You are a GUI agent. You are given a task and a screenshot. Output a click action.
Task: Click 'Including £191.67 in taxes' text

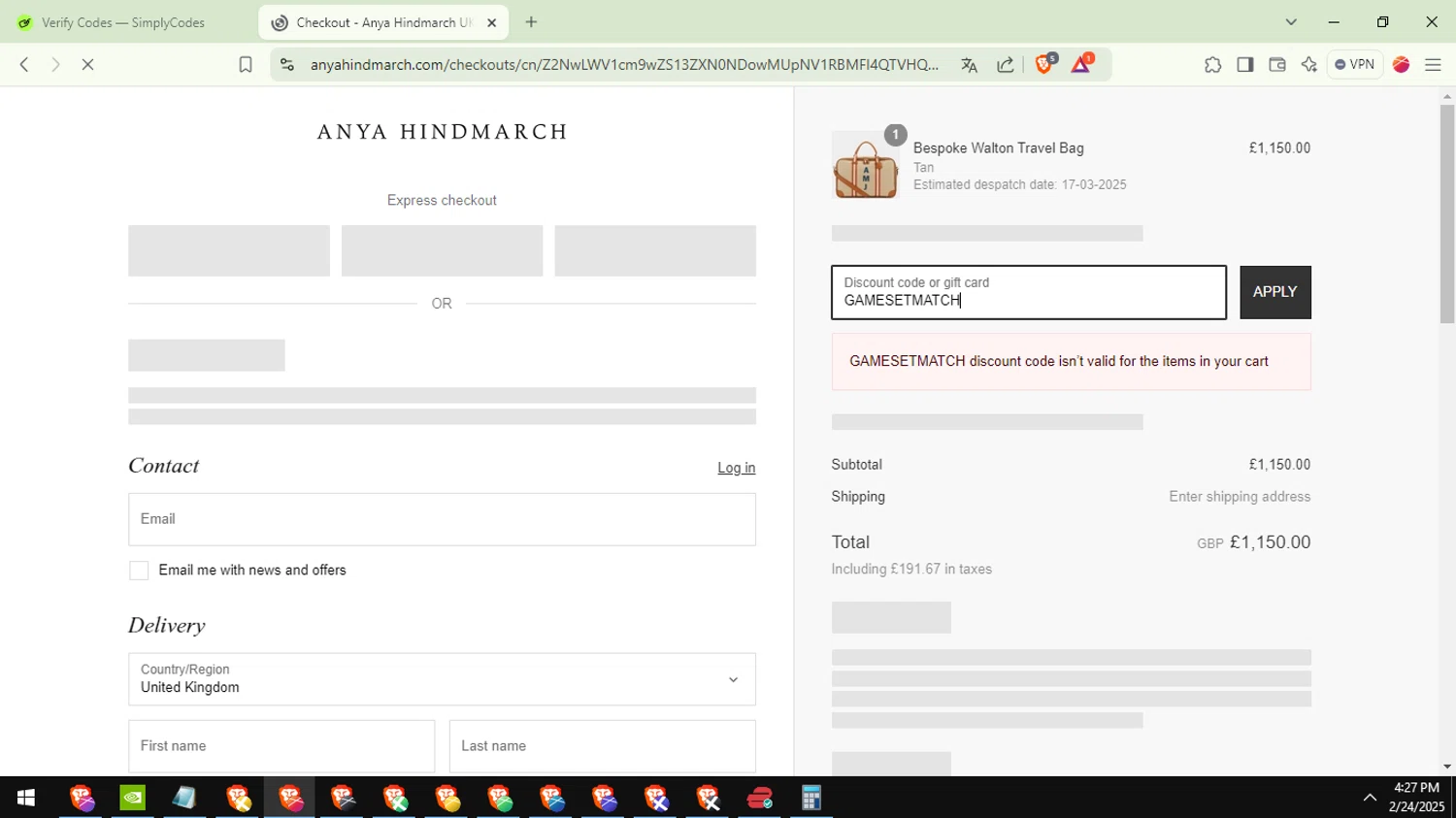pyautogui.click(x=911, y=570)
